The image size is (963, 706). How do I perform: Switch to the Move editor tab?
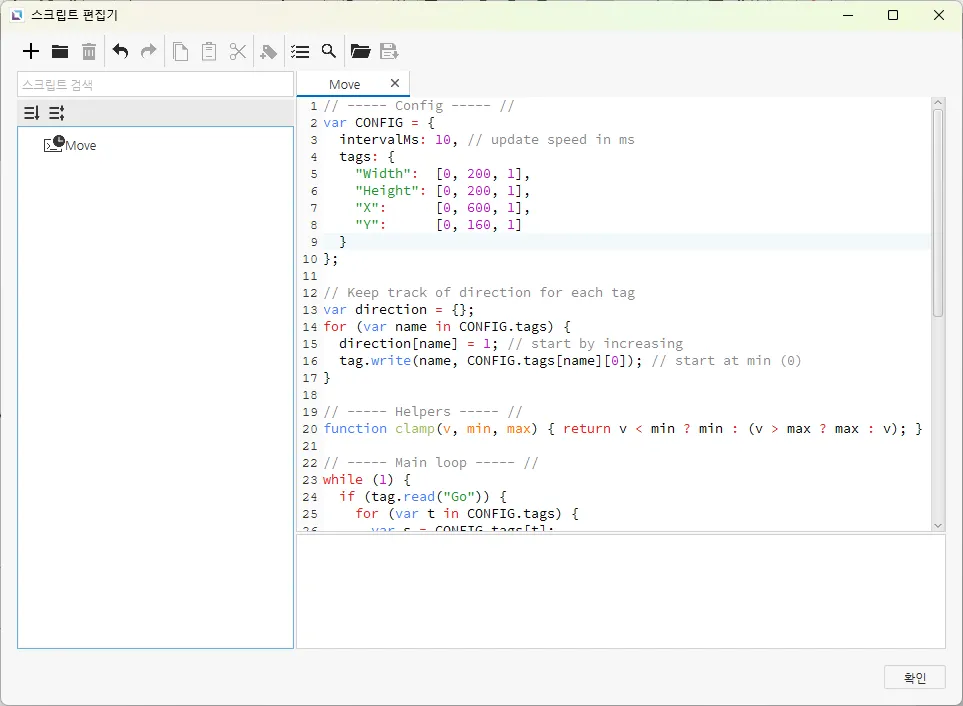[x=344, y=84]
